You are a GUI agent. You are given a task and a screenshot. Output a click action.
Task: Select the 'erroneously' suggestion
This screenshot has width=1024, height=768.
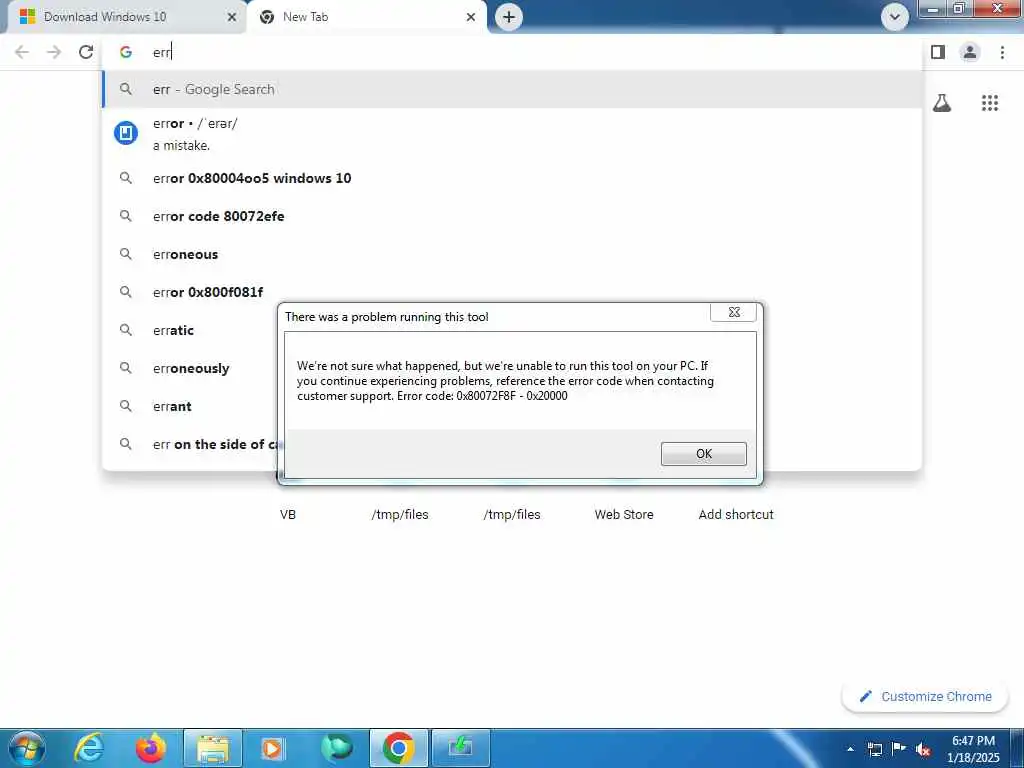click(x=189, y=368)
